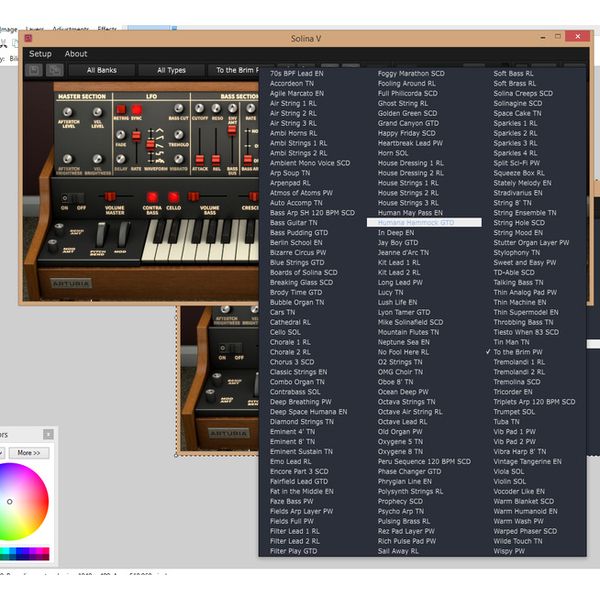This screenshot has height=600, width=600.
Task: Toggle the LFO Retrig button
Action: [x=121, y=109]
